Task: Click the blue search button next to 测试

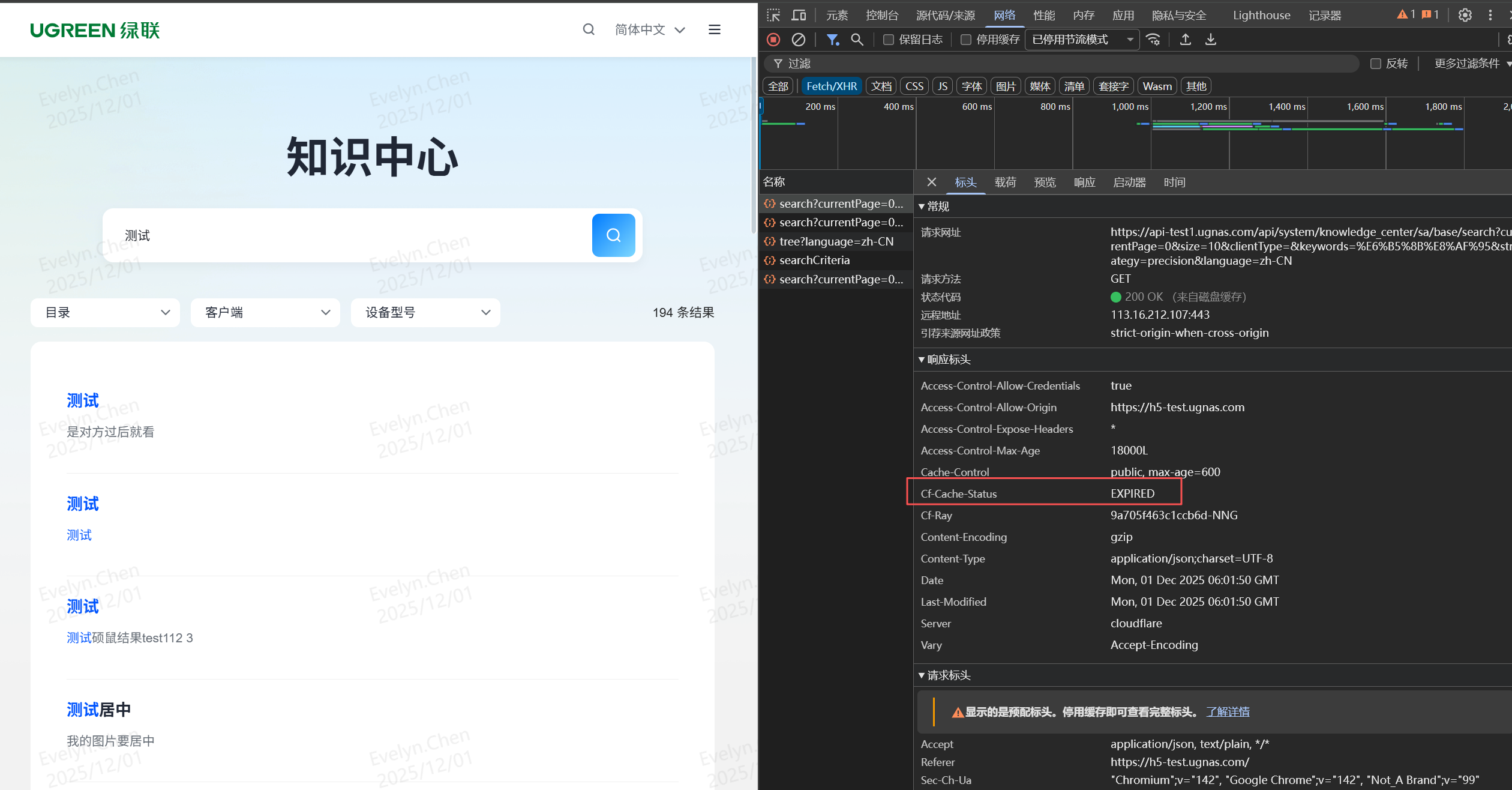Action: click(613, 235)
